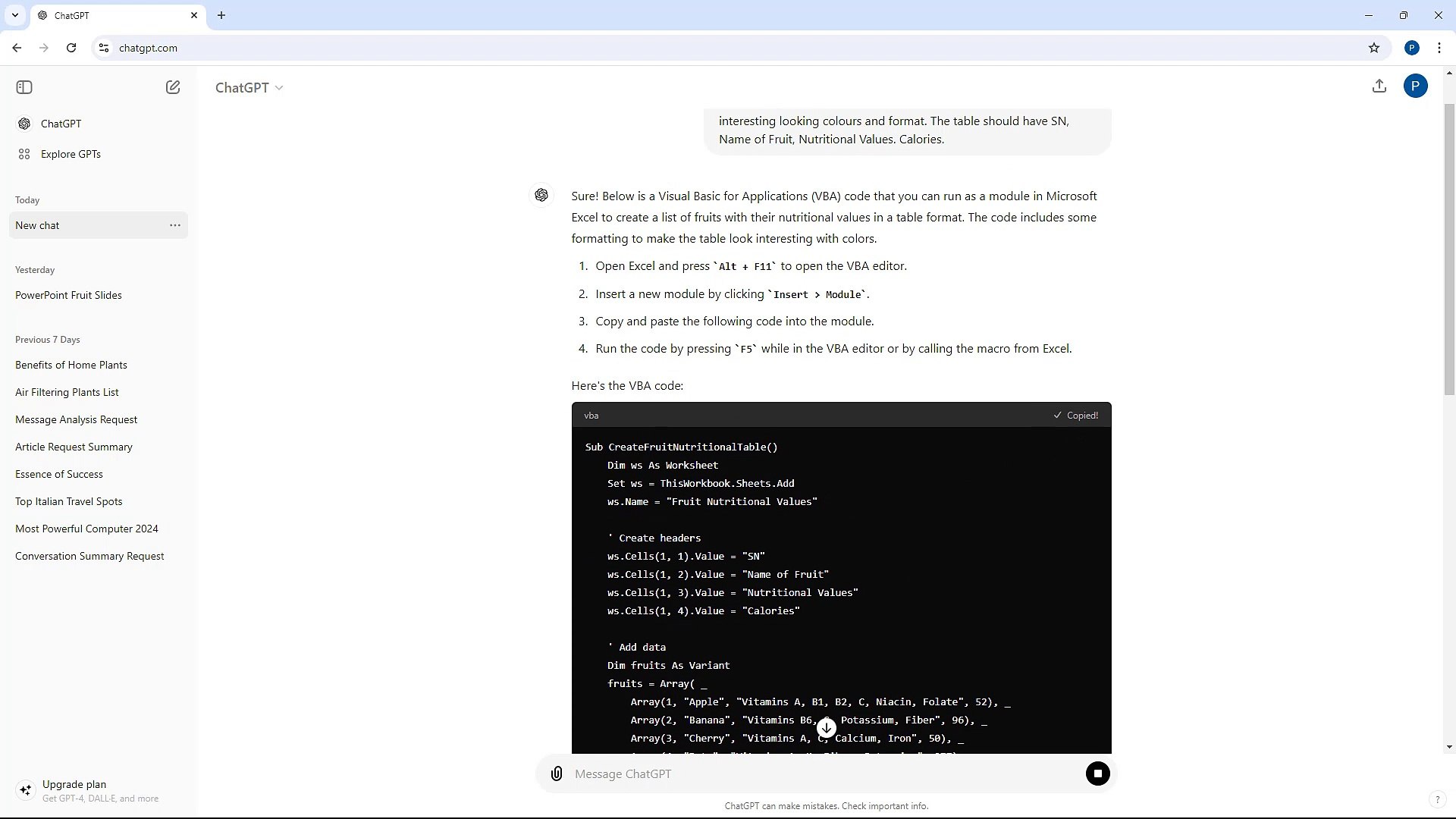This screenshot has height=819, width=1456.
Task: Open the user profile avatar menu
Action: [1415, 86]
